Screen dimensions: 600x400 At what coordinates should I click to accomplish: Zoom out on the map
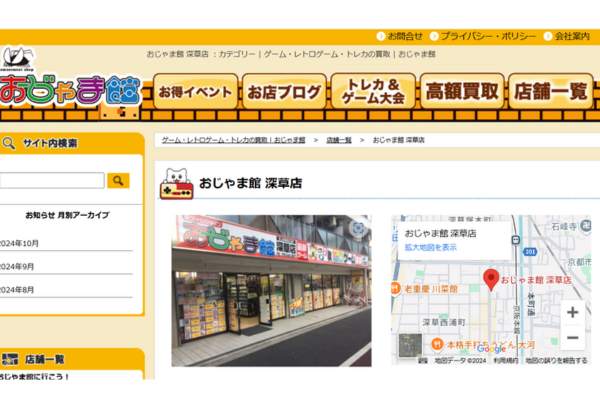pos(572,338)
